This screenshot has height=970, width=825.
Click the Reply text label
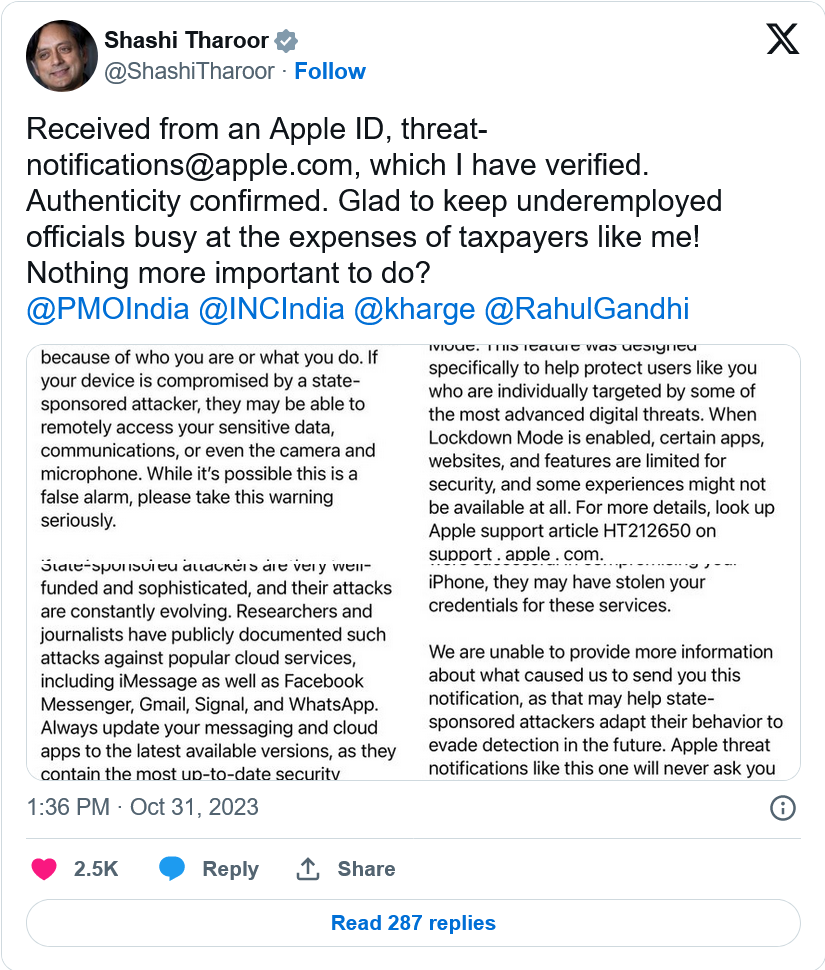(x=230, y=869)
